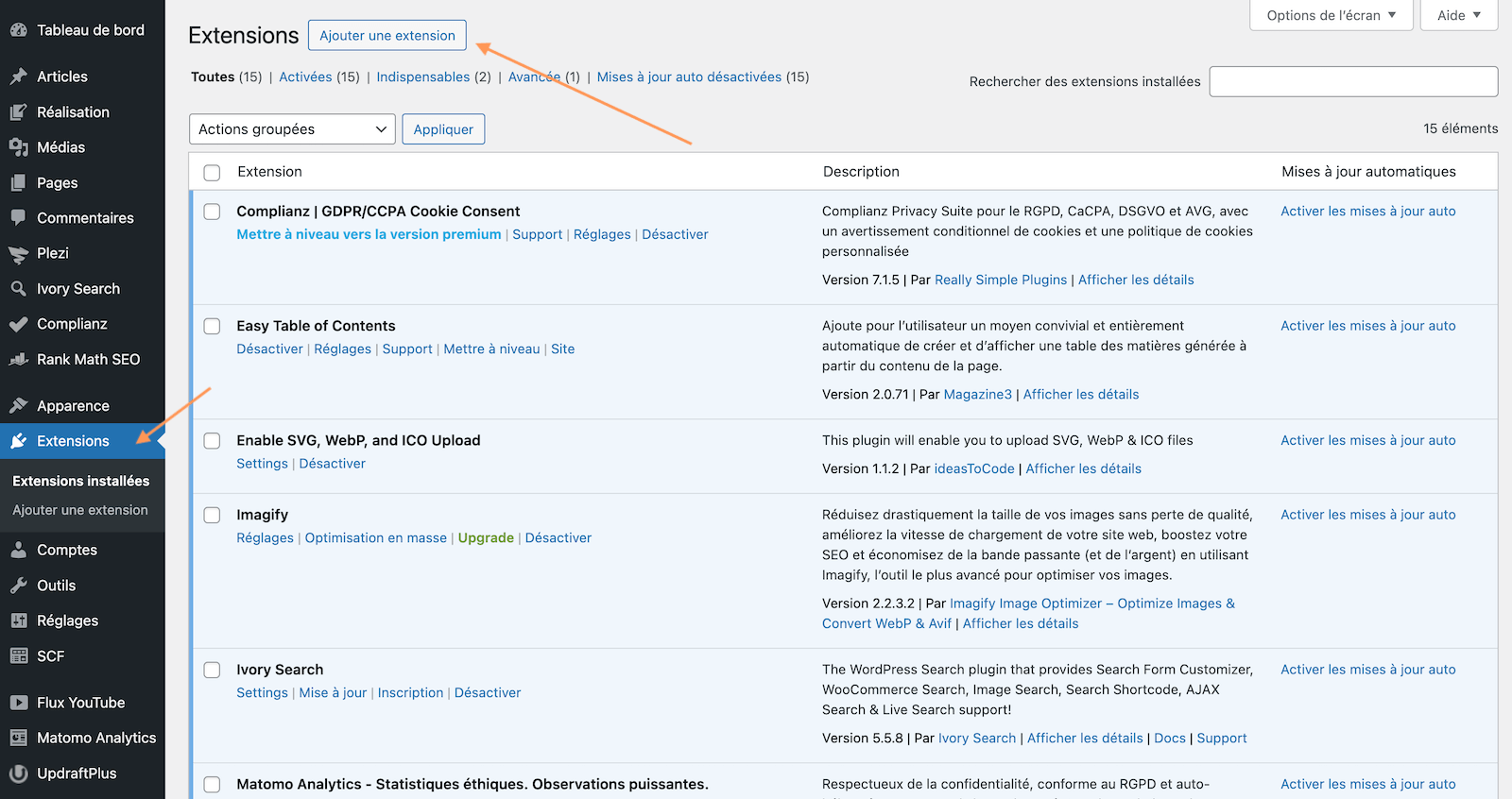Click the Really Simple Plugins author link
Image resolution: width=1512 pixels, height=799 pixels.
click(x=1001, y=280)
